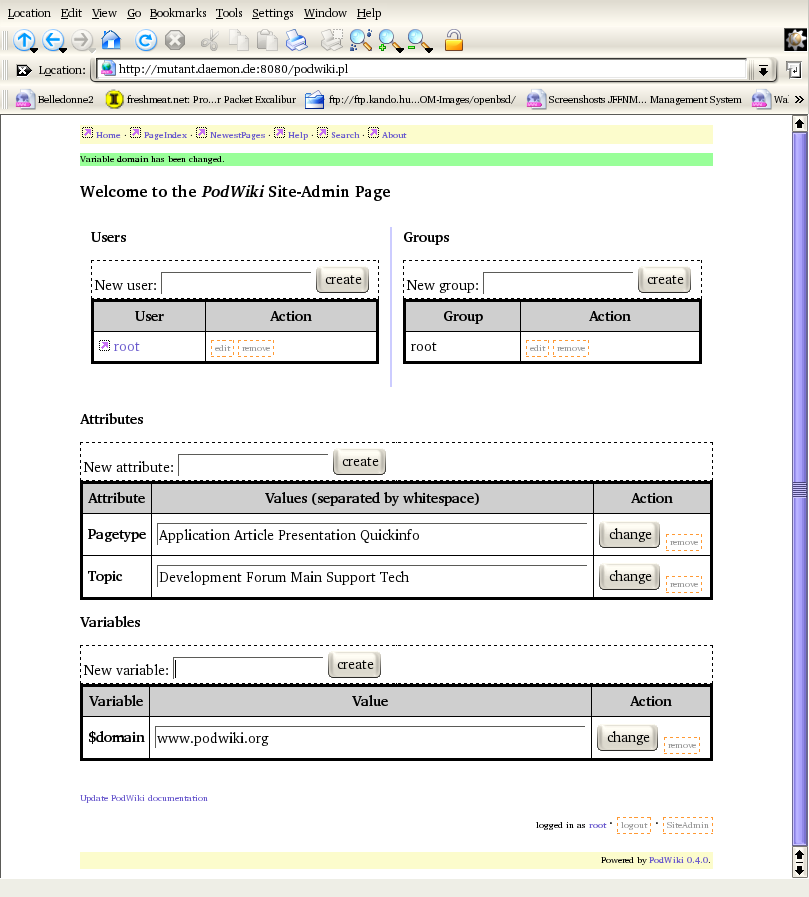Zoom out with the minus magnifier icon
This screenshot has width=809, height=897.
tap(418, 40)
